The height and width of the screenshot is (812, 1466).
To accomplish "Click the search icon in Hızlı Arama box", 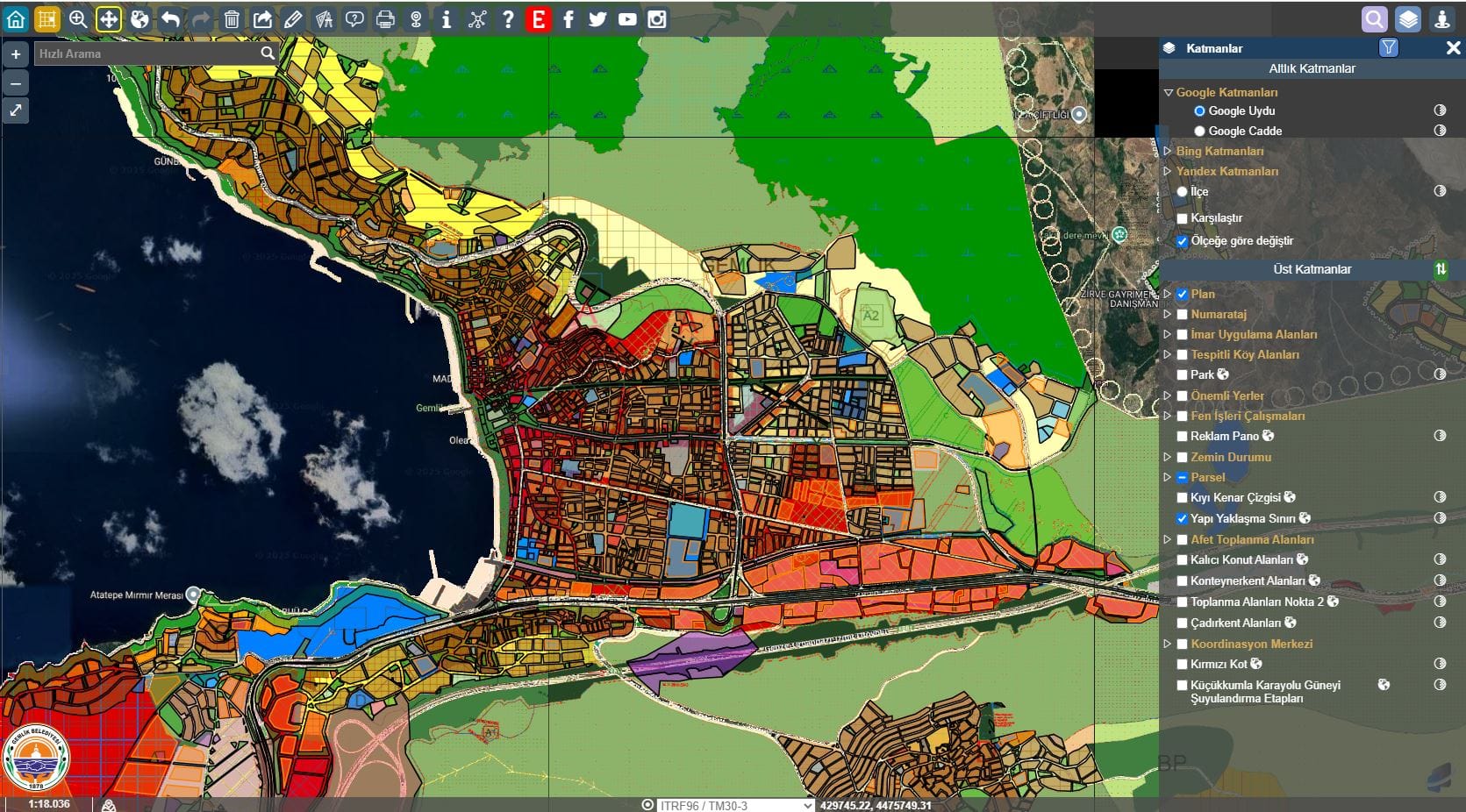I will [x=268, y=53].
